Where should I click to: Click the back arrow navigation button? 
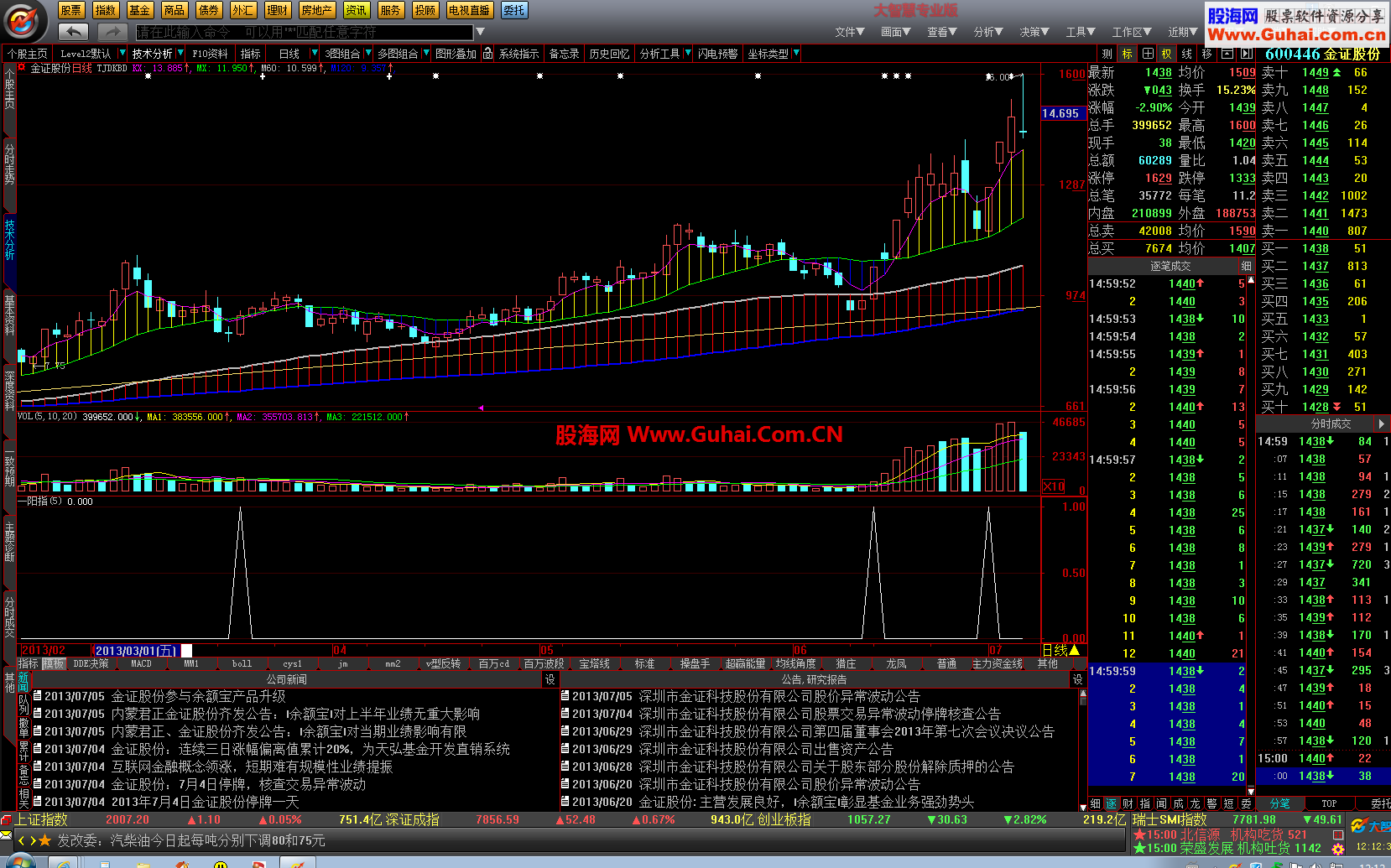point(74,32)
